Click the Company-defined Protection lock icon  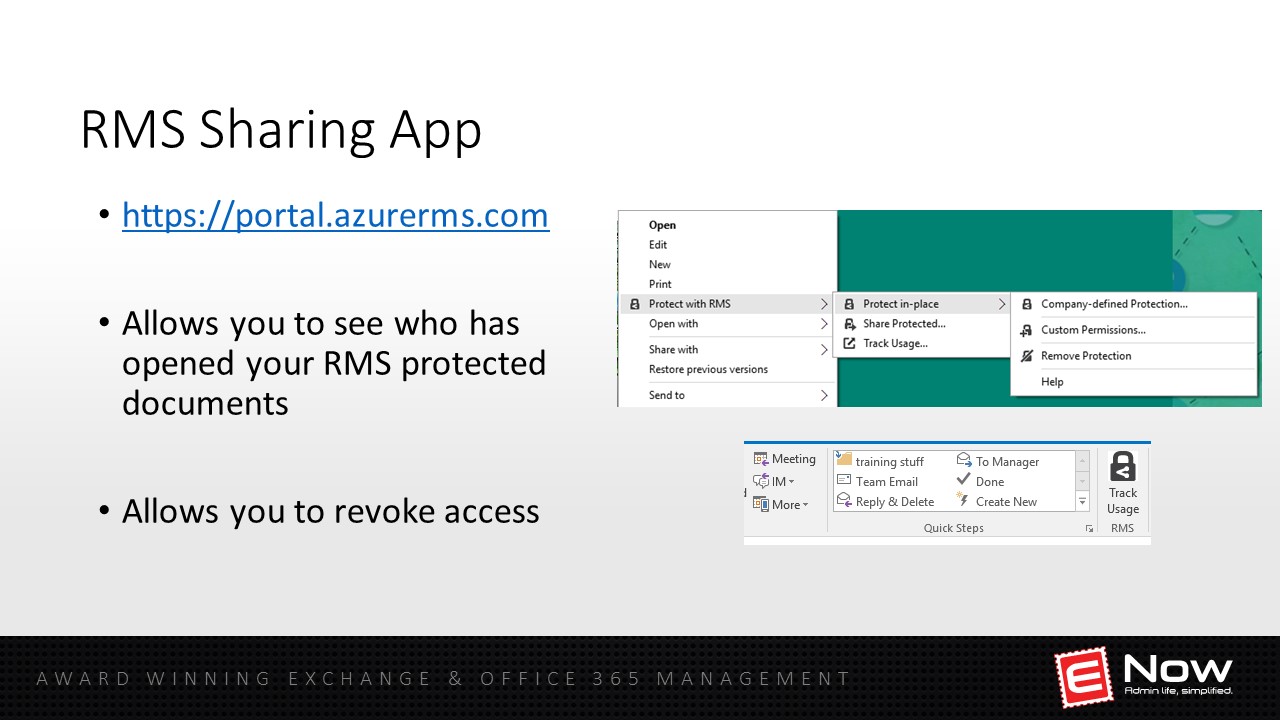(x=1026, y=304)
